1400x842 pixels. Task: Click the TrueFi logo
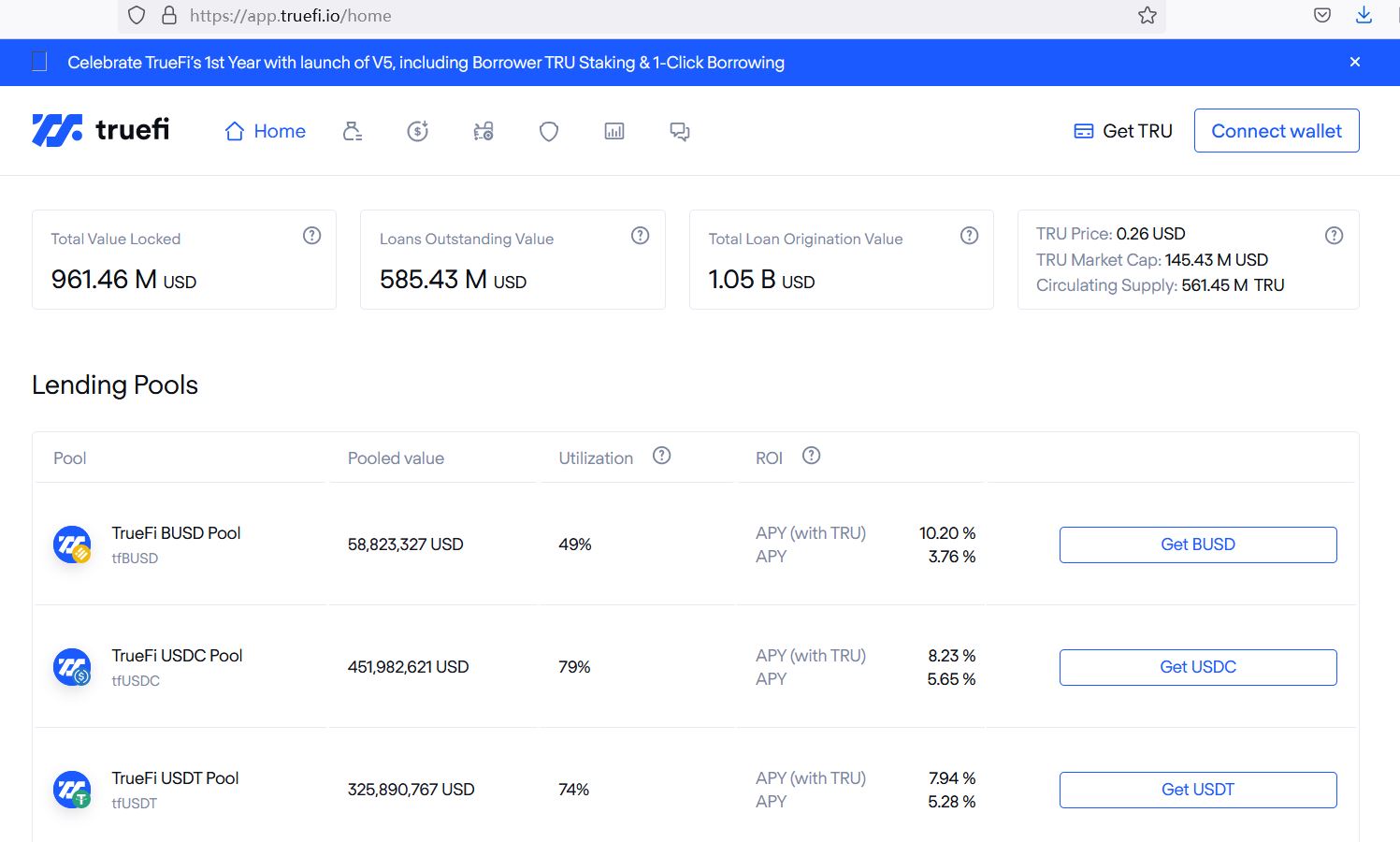(x=101, y=130)
